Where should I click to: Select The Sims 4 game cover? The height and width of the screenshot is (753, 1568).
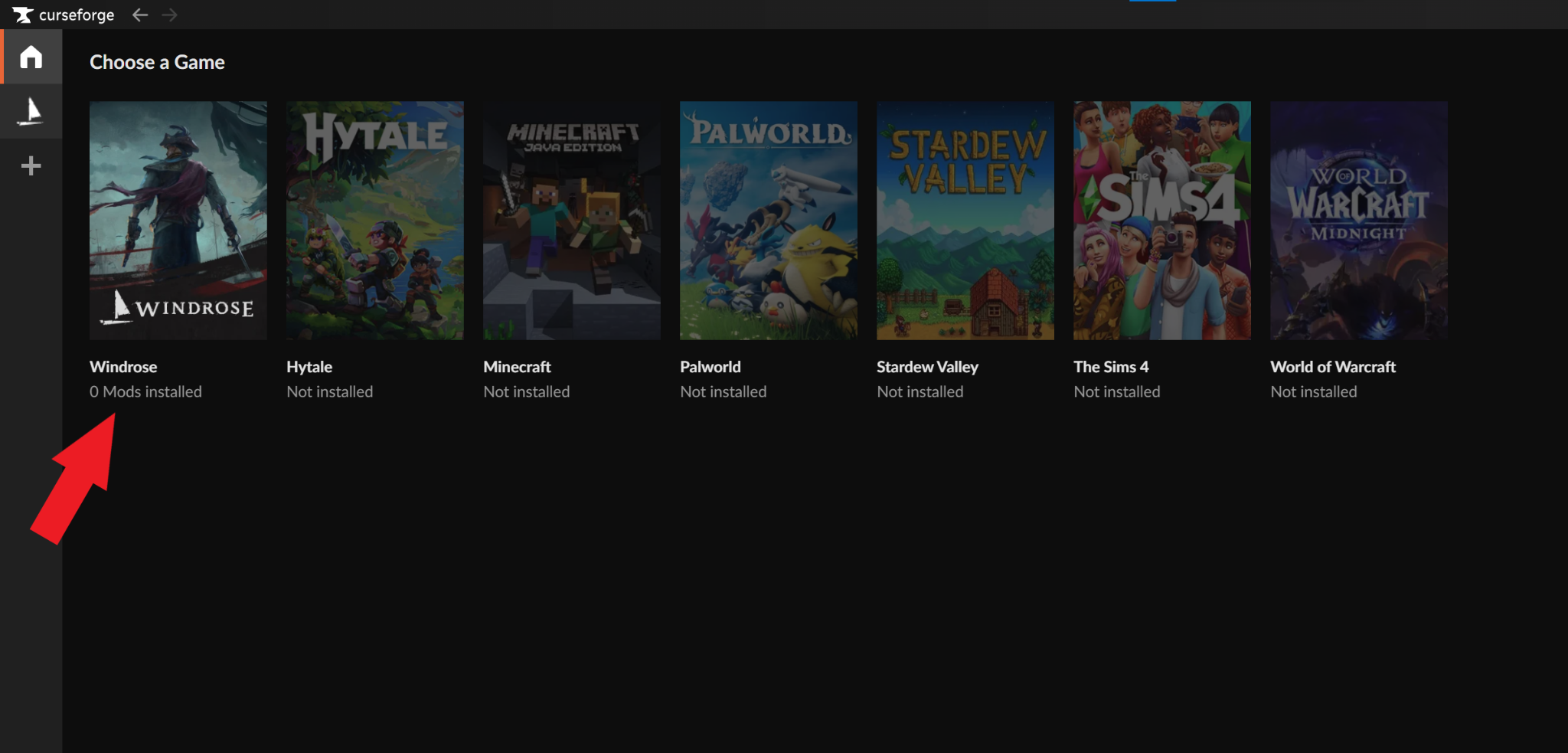[1162, 221]
